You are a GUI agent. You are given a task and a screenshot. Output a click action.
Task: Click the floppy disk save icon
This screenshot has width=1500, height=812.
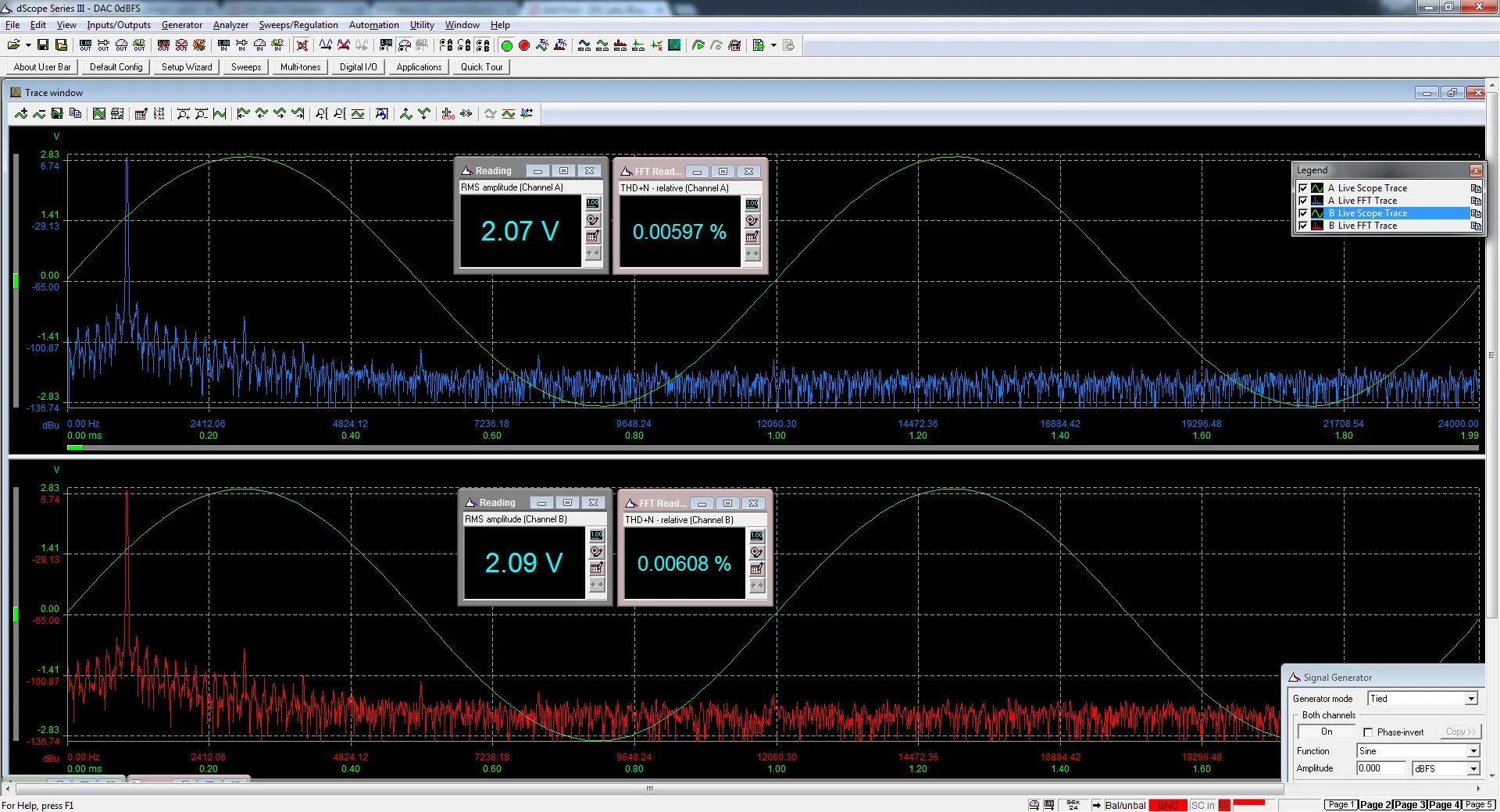(43, 45)
